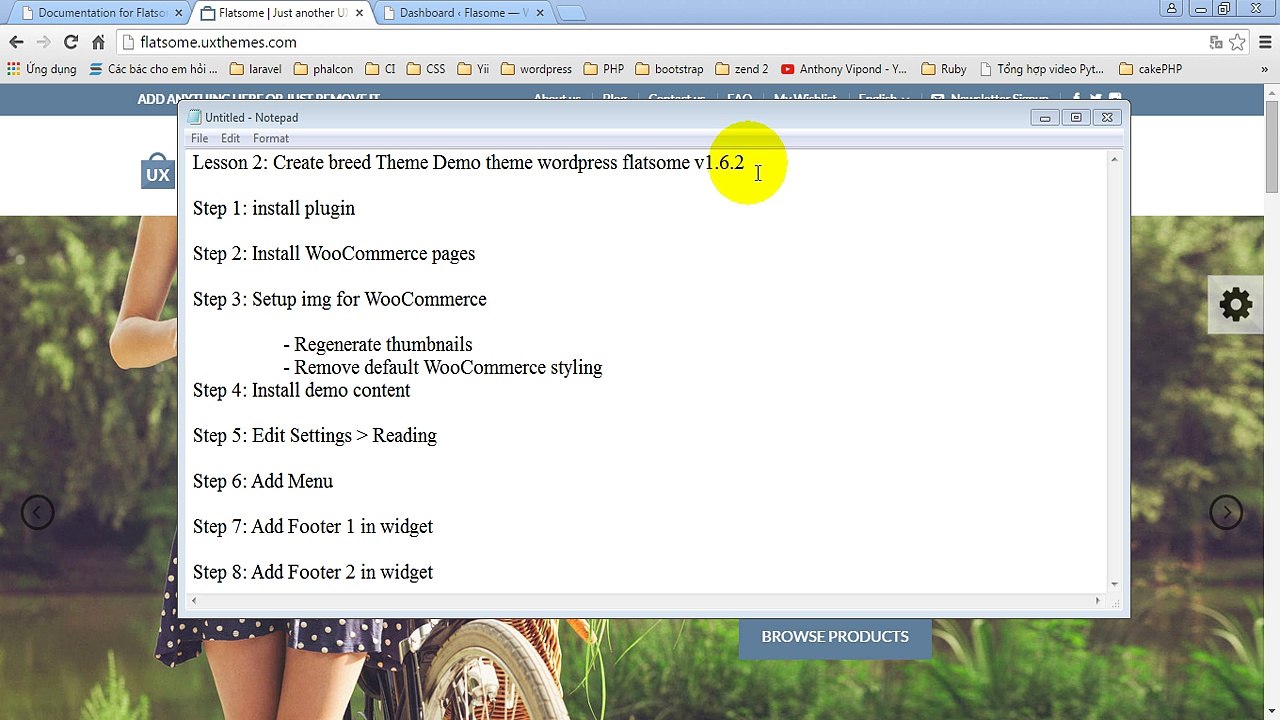Click 'Step 3: Setup img for WooCommerce'
Image resolution: width=1280 pixels, height=720 pixels.
[x=340, y=299]
